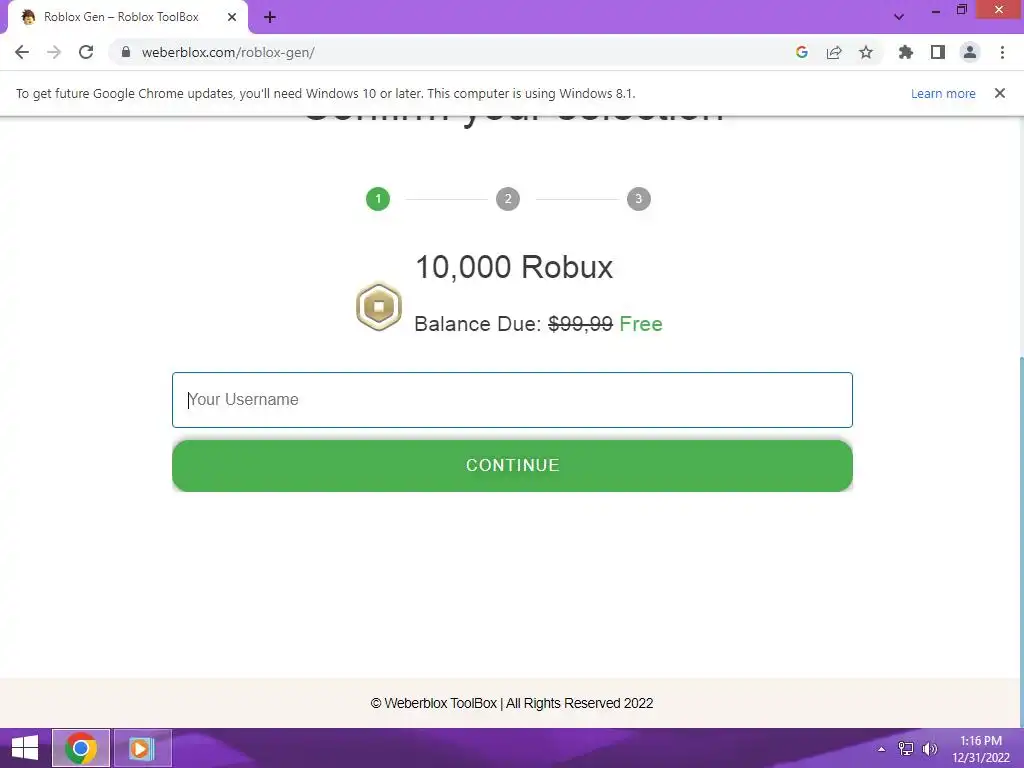This screenshot has height=768, width=1024.
Task: Toggle the browser side panel icon
Action: coord(938,52)
